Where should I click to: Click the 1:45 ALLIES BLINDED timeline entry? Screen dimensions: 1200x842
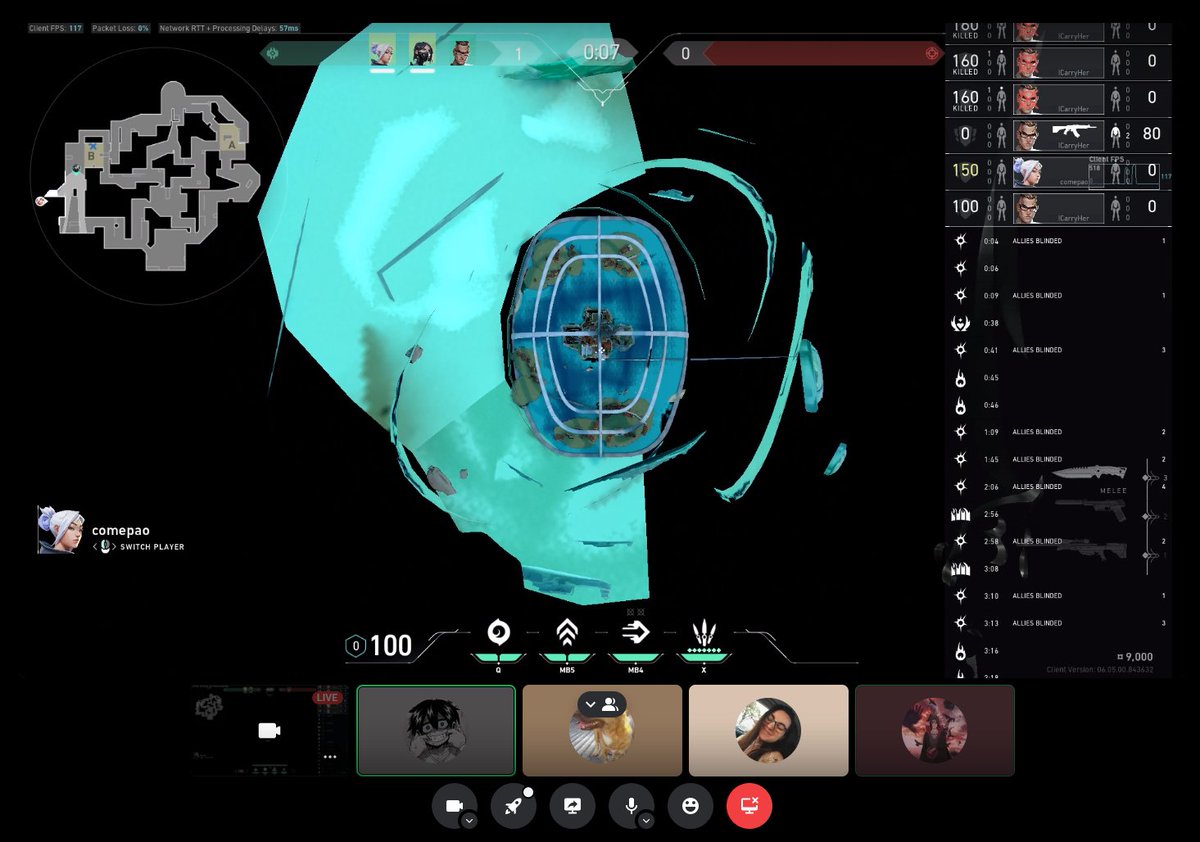tap(1058, 460)
